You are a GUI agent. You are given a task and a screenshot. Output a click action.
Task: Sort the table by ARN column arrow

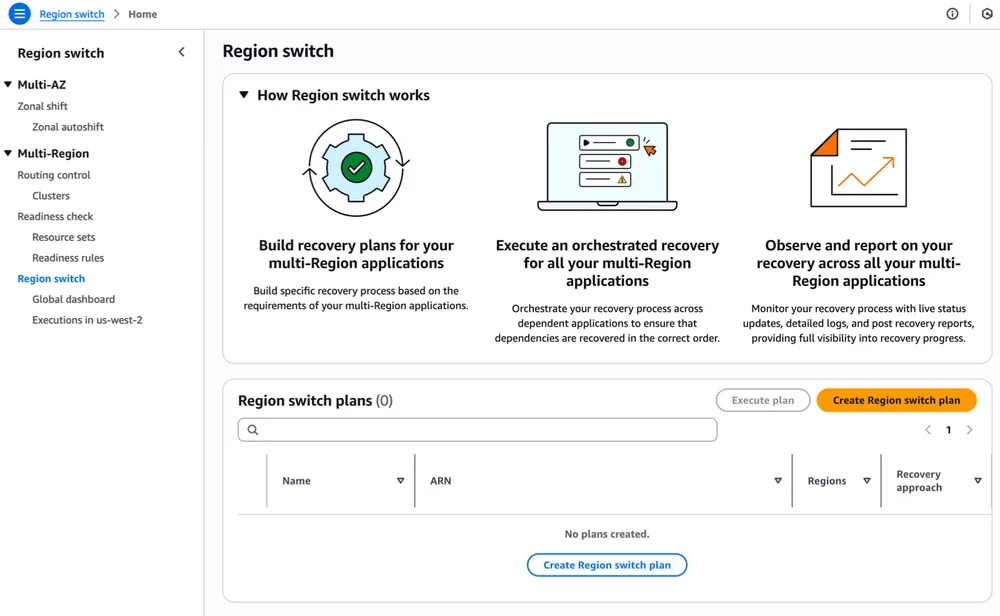pyautogui.click(x=778, y=481)
